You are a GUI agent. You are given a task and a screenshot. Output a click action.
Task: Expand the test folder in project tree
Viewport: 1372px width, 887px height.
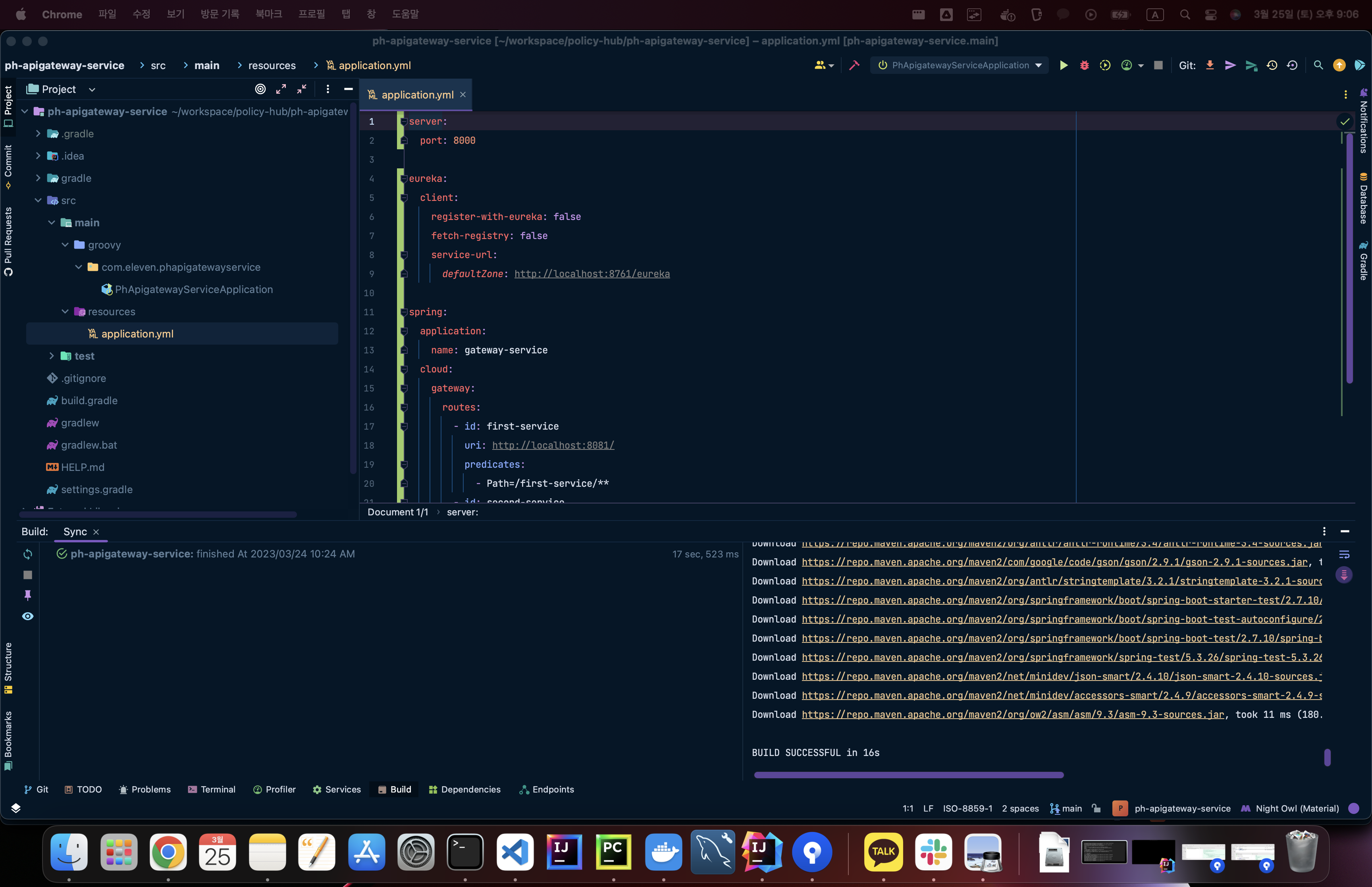click(x=52, y=356)
